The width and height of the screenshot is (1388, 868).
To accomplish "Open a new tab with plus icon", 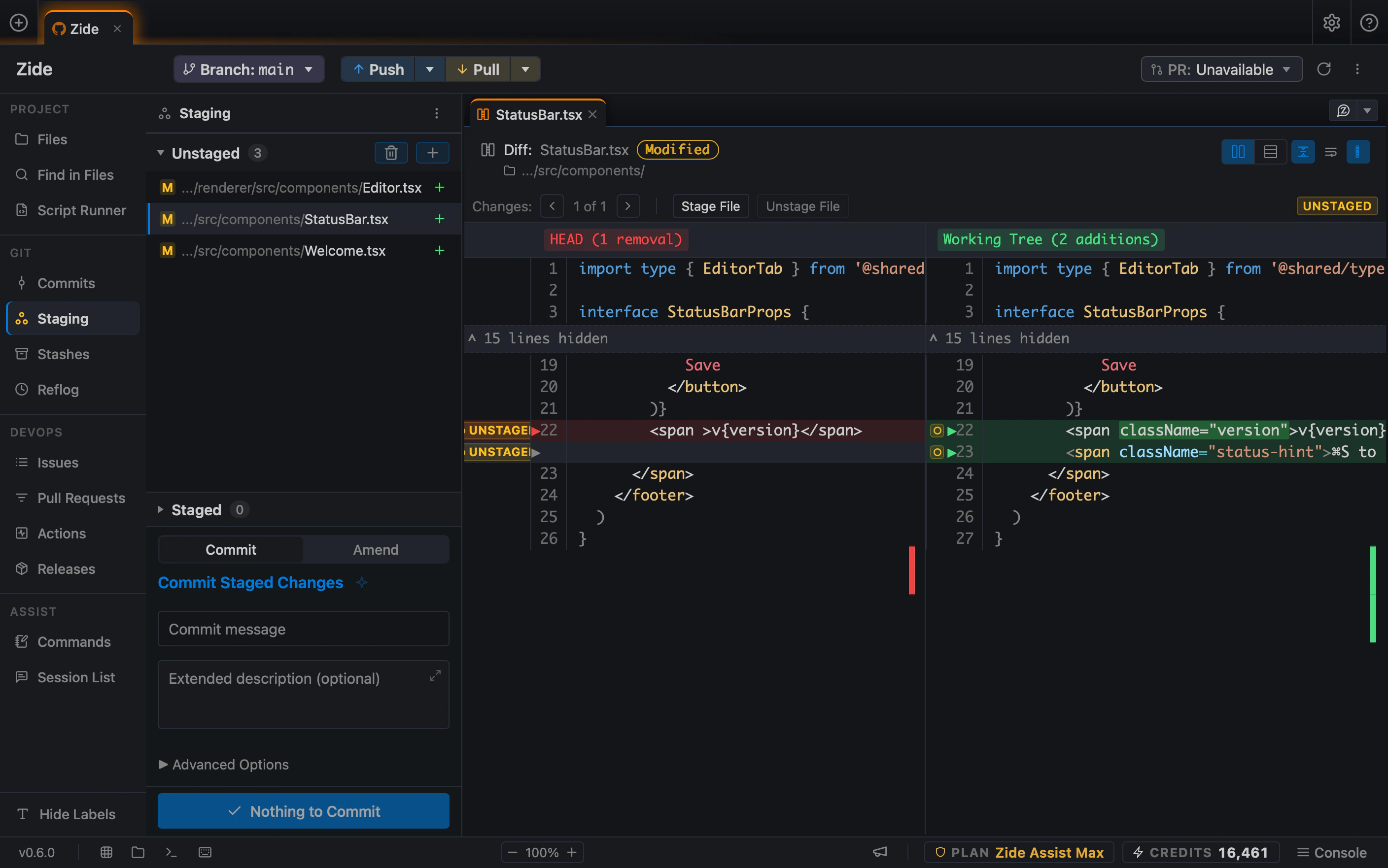I will point(19,22).
